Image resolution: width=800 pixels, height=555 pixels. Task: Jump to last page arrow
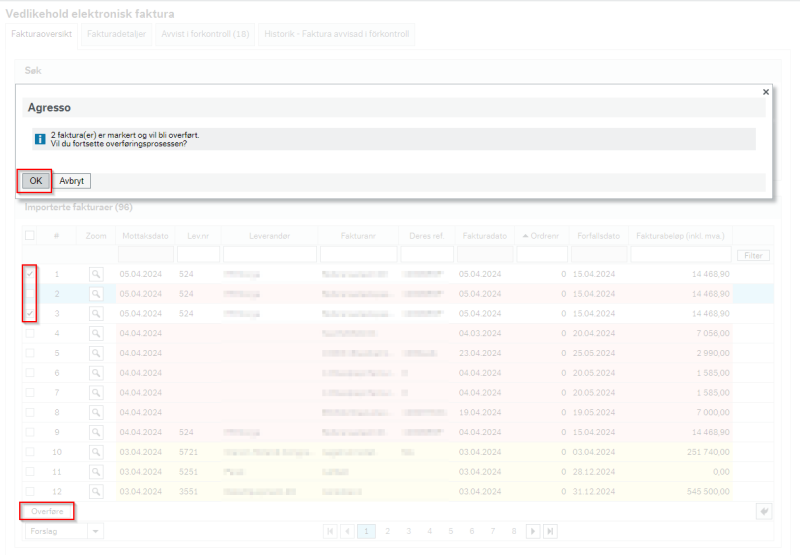pos(550,532)
